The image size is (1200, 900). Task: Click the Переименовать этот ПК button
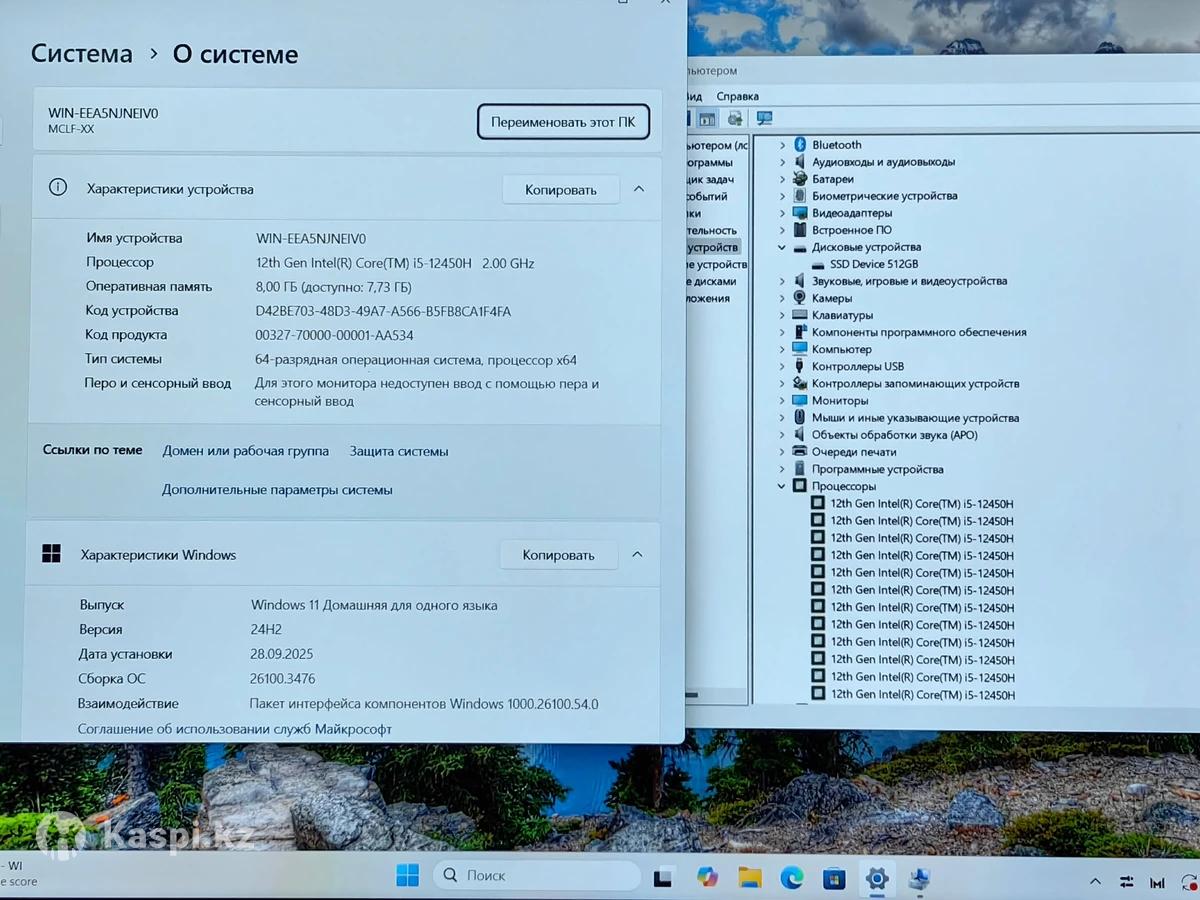563,122
